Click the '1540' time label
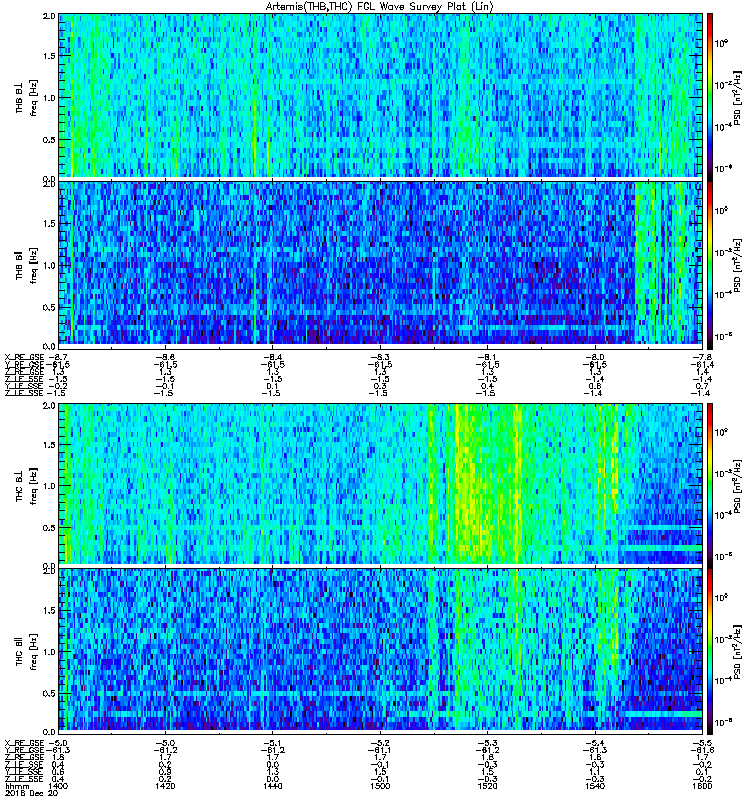Image resolution: width=750 pixels, height=800 pixels. [594, 786]
